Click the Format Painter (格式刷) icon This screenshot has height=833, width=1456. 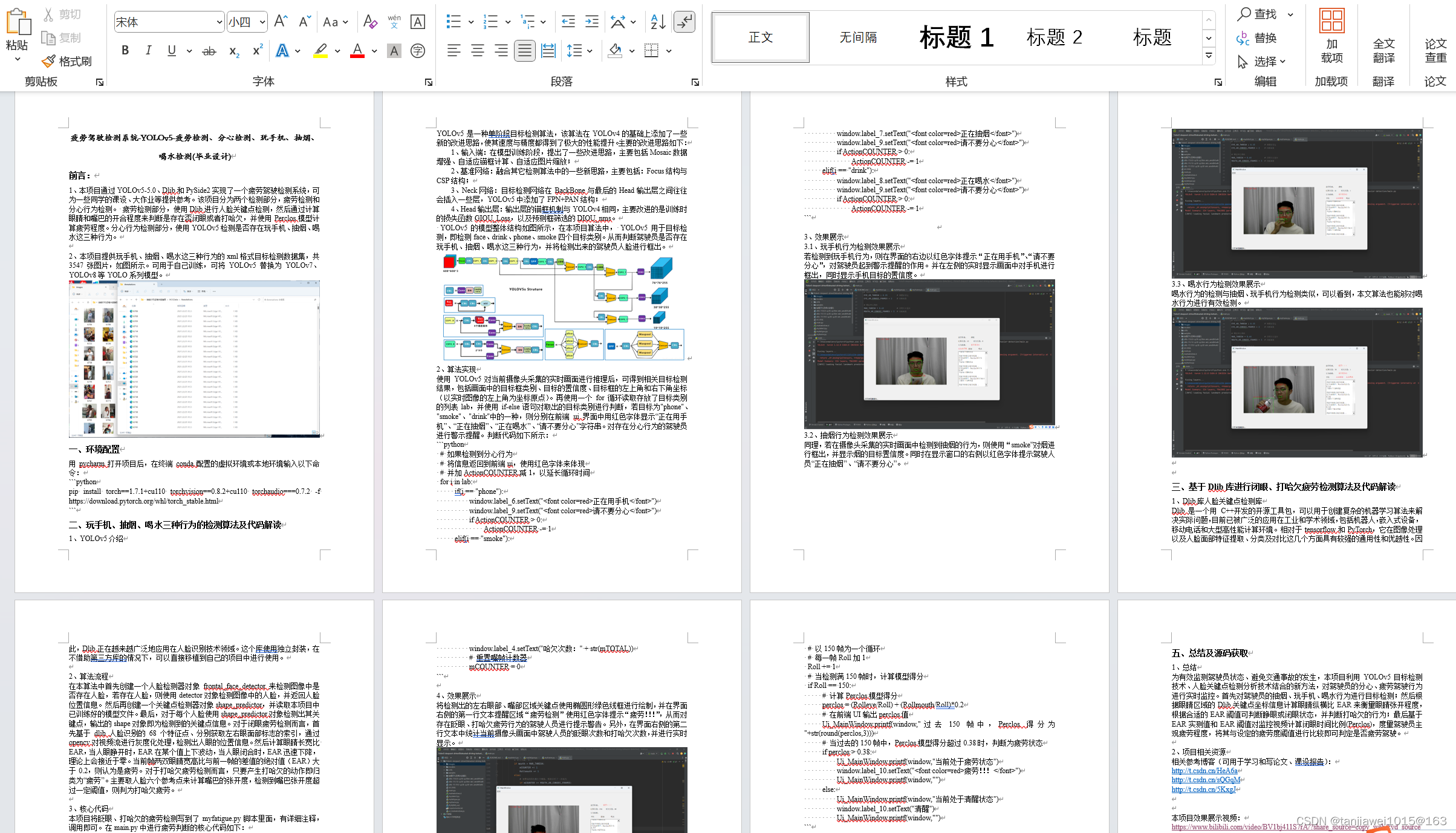point(49,62)
